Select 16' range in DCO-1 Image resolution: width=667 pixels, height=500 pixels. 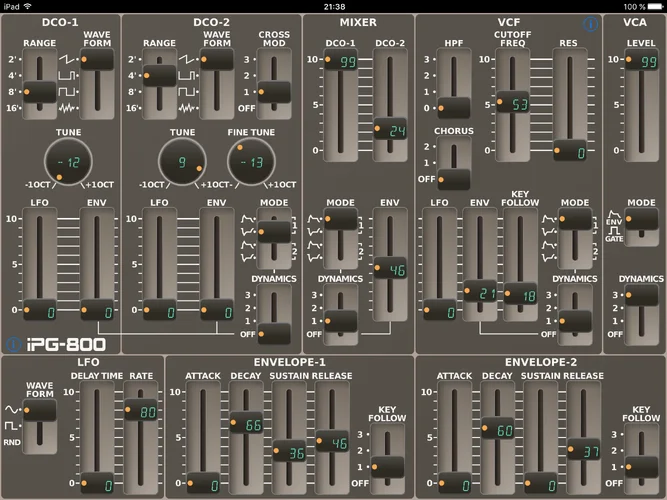(13, 107)
